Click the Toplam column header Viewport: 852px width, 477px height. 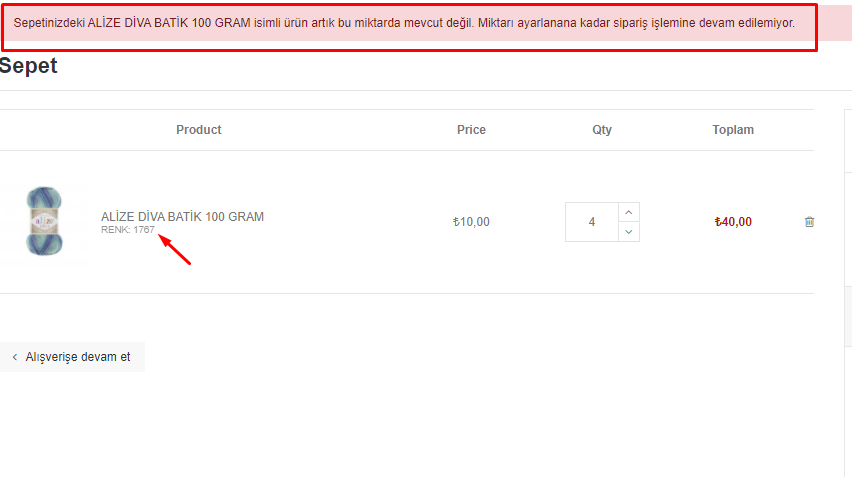(x=733, y=130)
